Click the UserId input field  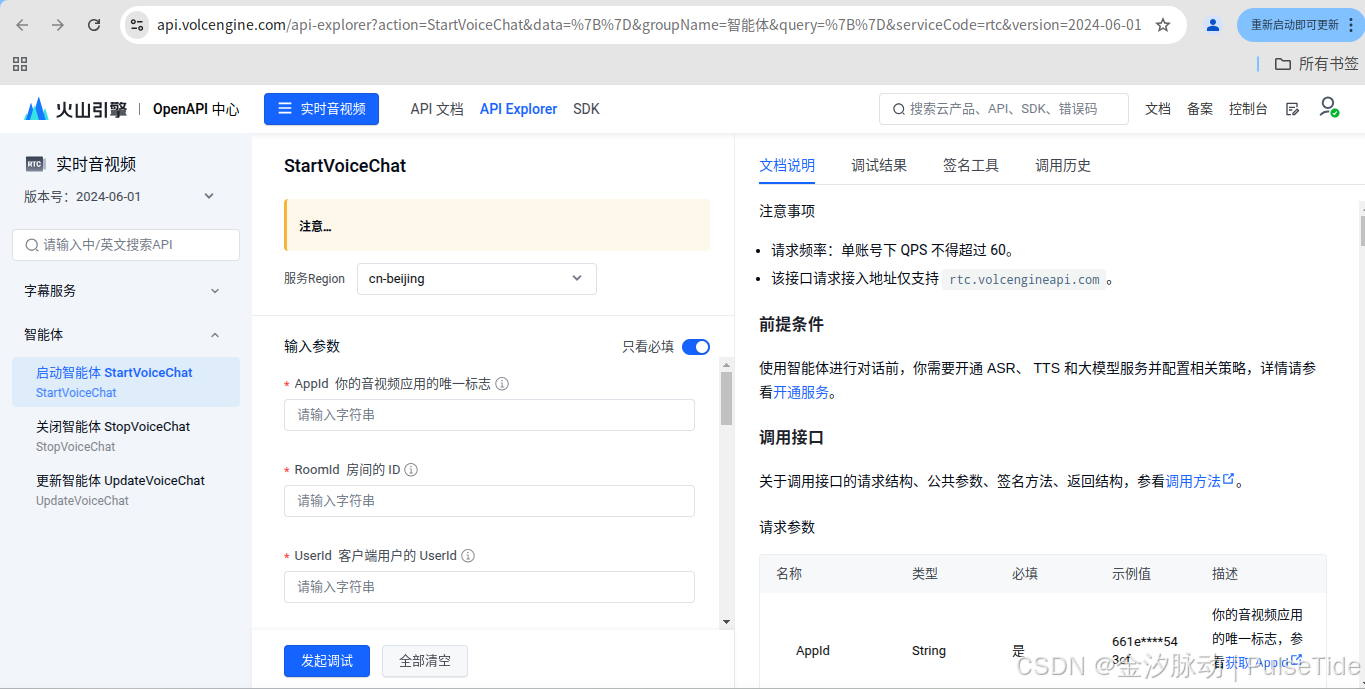(489, 587)
